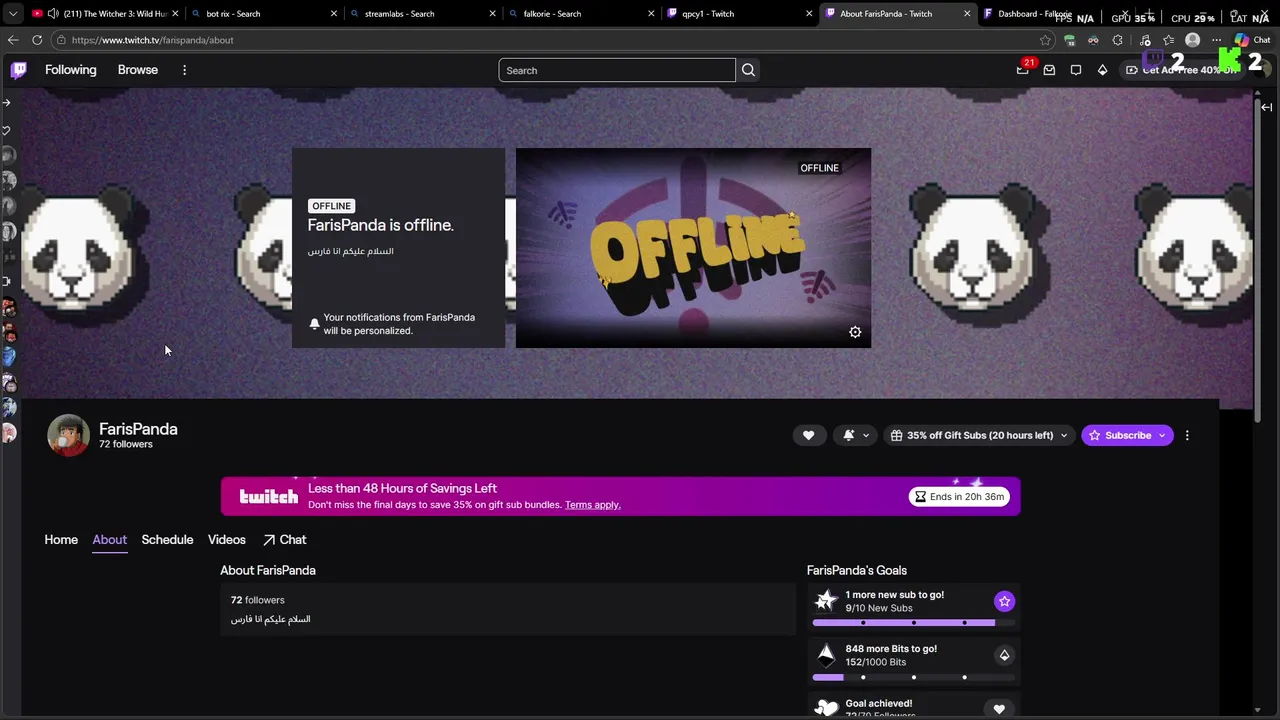The width and height of the screenshot is (1280, 720).
Task: Bookmark the page with the star icon
Action: point(1045,40)
